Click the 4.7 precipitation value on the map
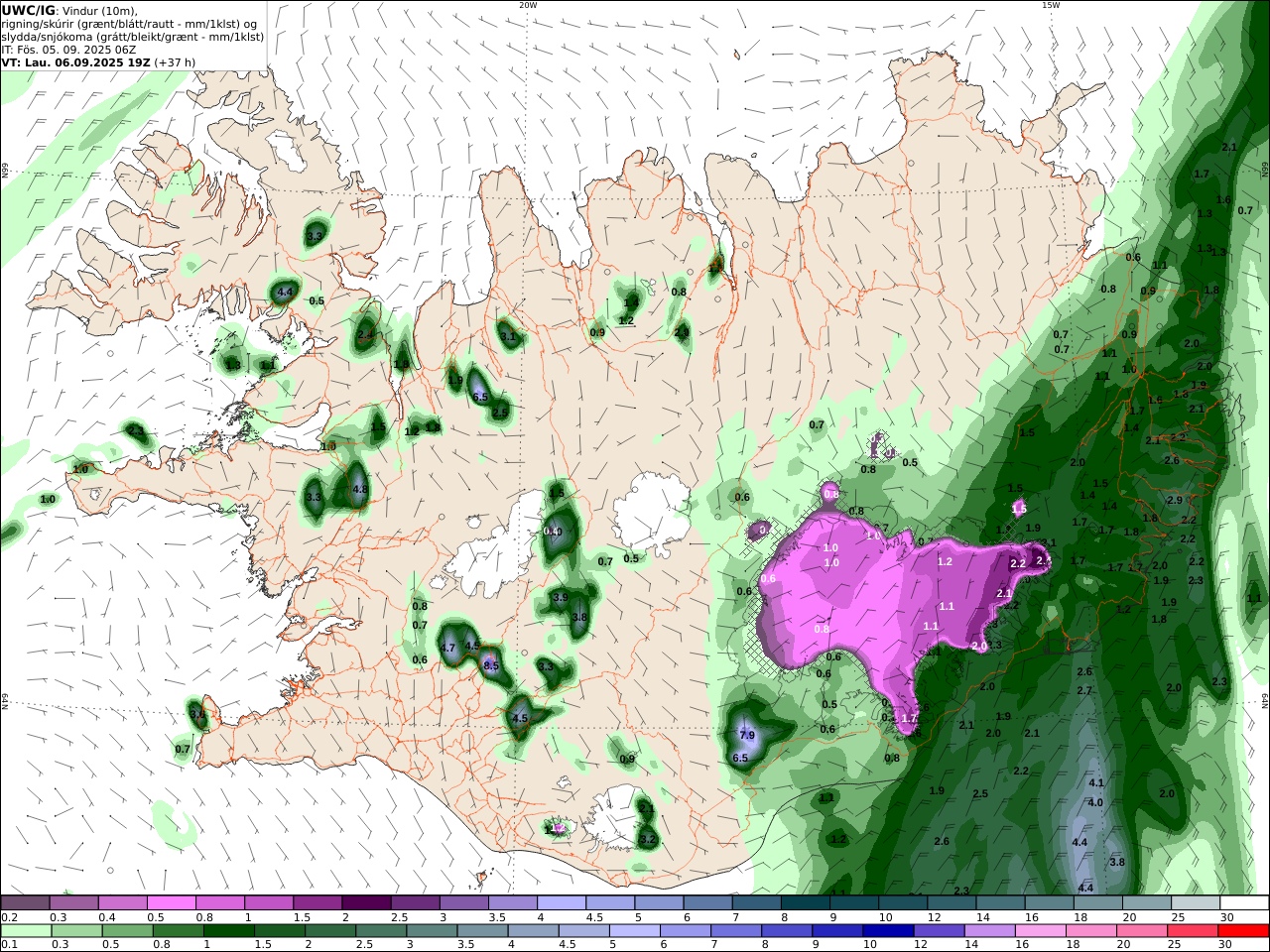1270x952 pixels. [x=447, y=648]
